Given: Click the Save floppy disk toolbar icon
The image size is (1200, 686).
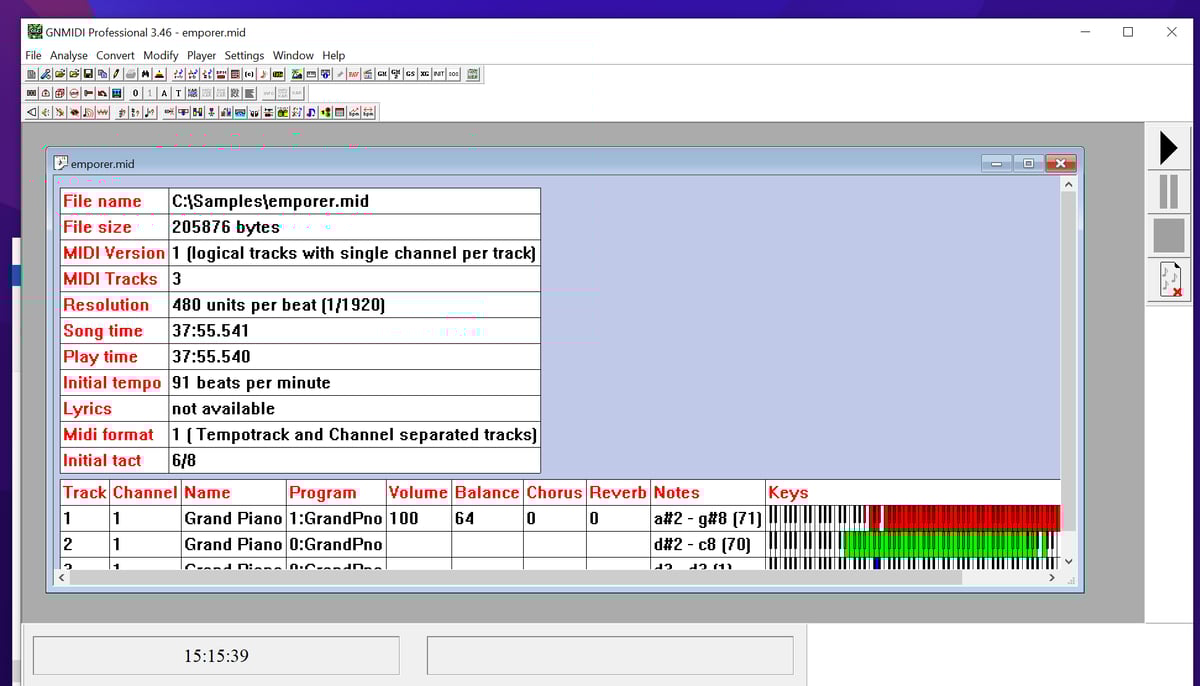Looking at the screenshot, I should click(x=88, y=74).
